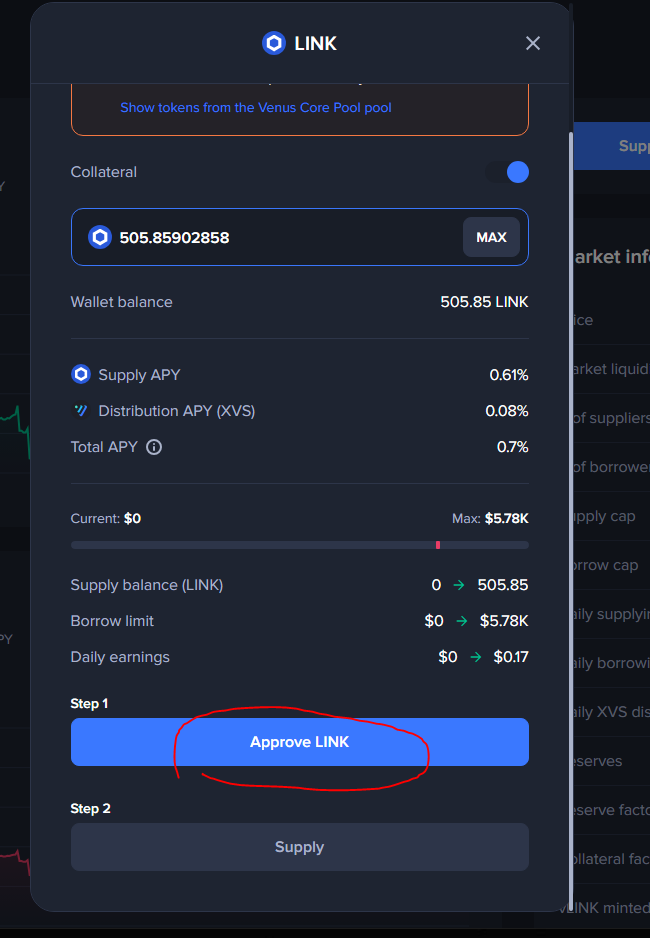Click the Daily earnings label
Viewport: 650px width, 938px height.
click(120, 657)
